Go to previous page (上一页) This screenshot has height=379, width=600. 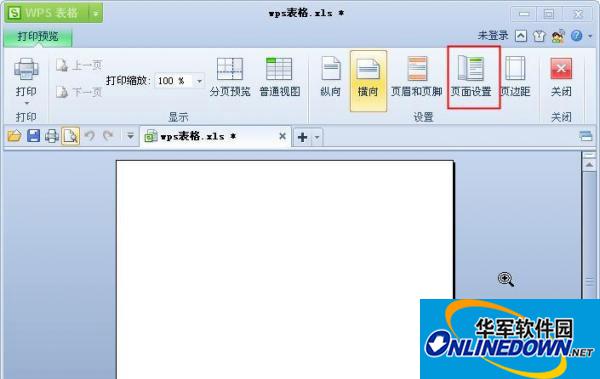(79, 65)
